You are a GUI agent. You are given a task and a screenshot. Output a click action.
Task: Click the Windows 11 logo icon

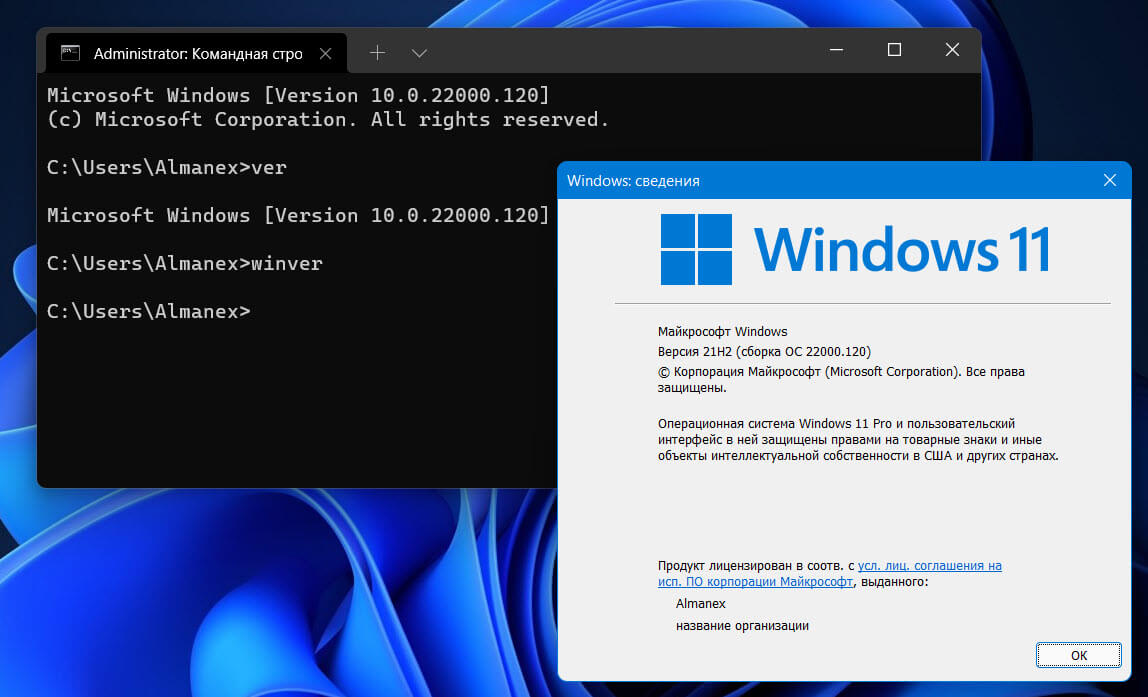(696, 249)
